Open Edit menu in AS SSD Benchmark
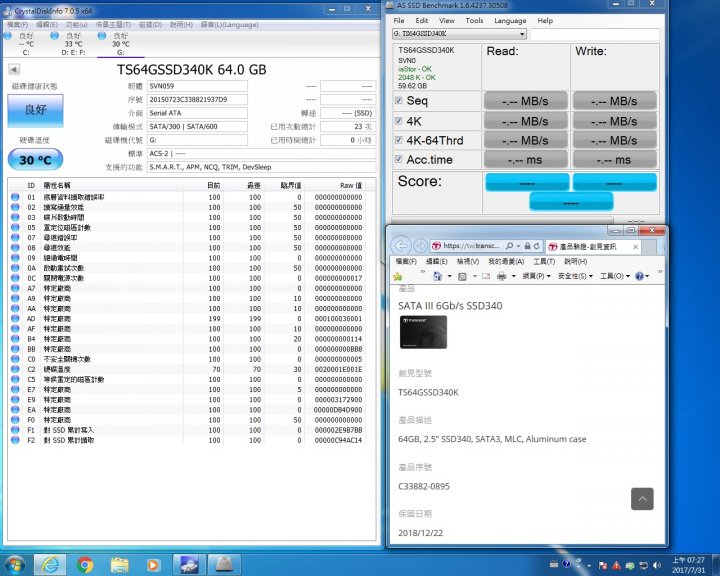 (x=422, y=21)
